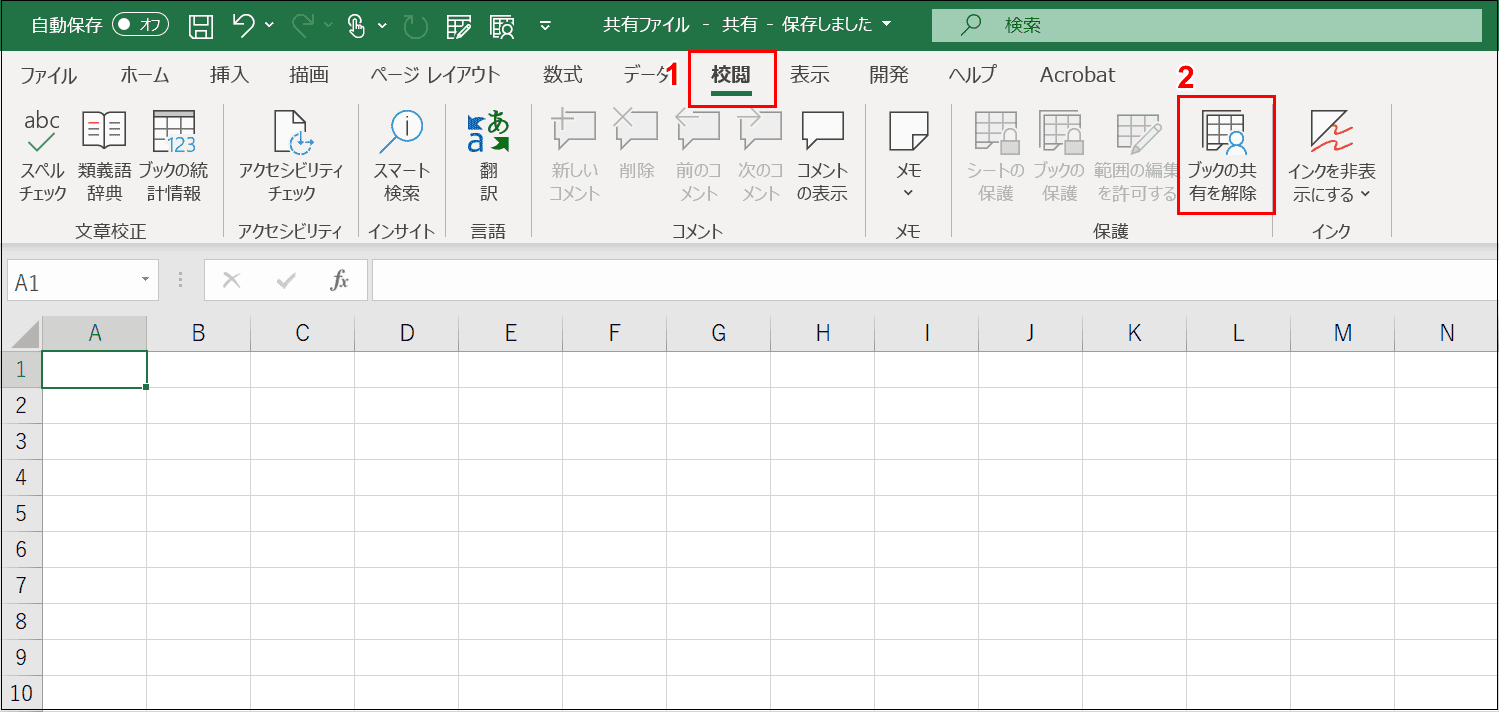Click the formula bar Enter checkmark

pos(286,281)
